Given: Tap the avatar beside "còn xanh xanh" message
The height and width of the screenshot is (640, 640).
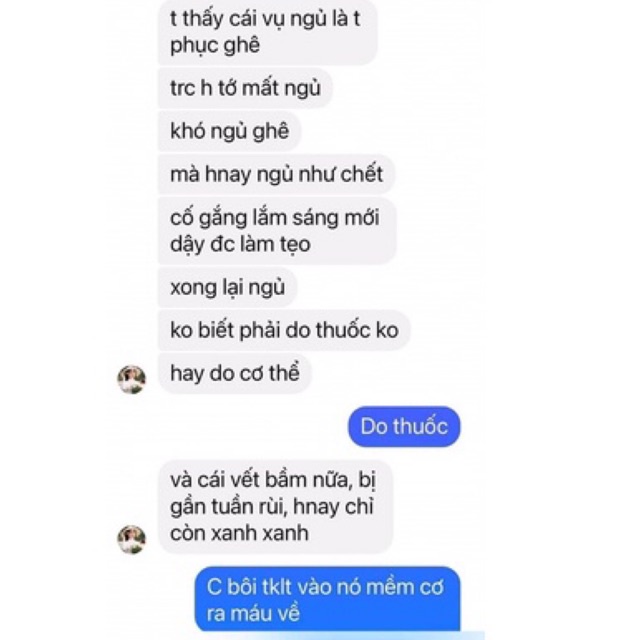Looking at the screenshot, I should (131, 539).
